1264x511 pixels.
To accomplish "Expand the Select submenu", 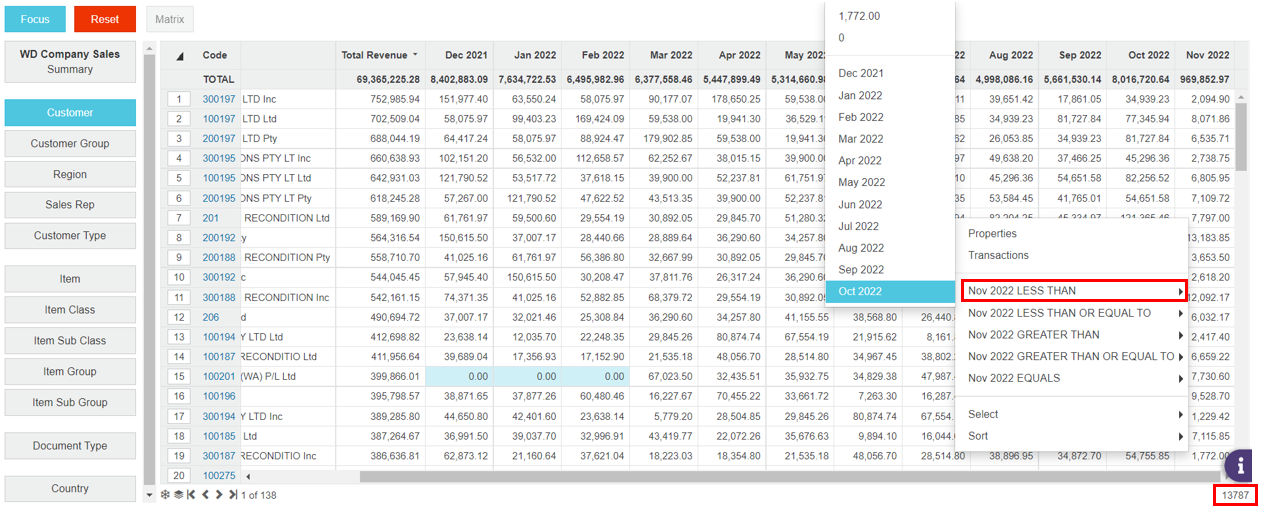I will 1073,414.
